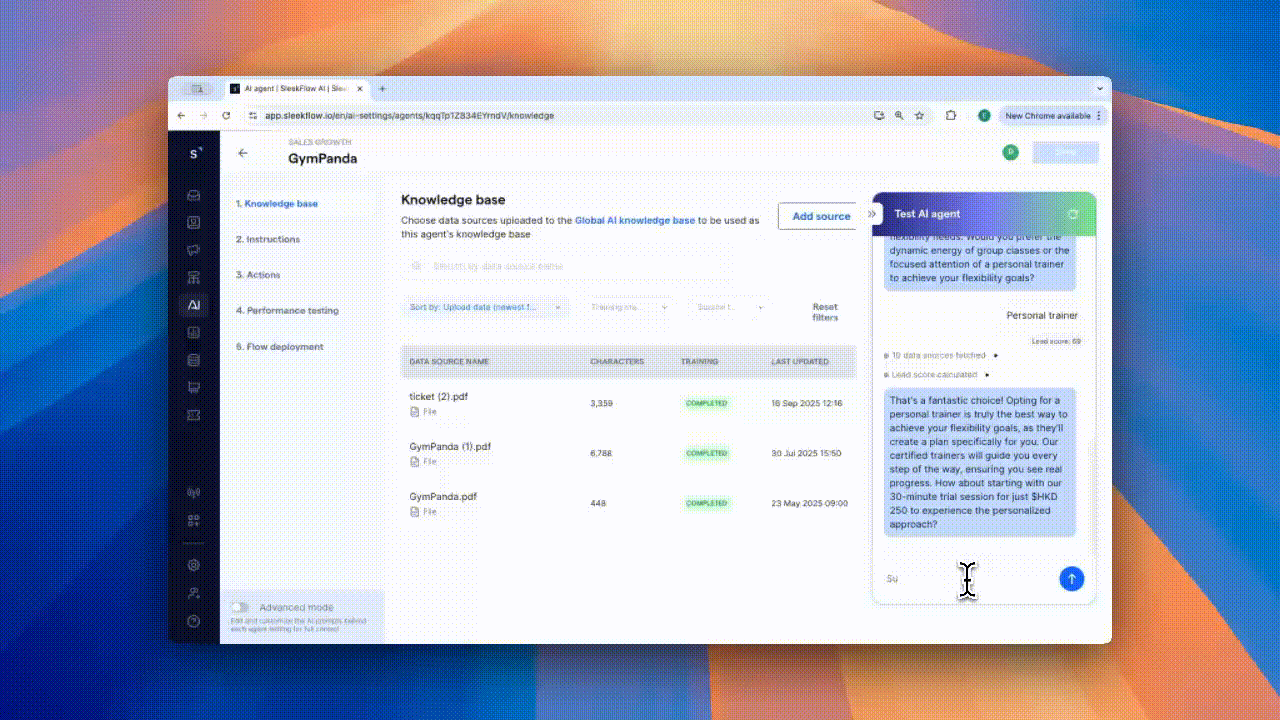The width and height of the screenshot is (1280, 720).
Task: Open the Broadcasts megaphone icon
Action: click(x=193, y=250)
